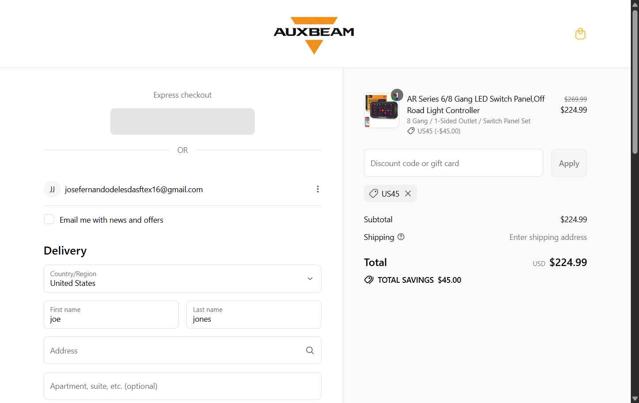Click the Auxbeam logo
Image resolution: width=639 pixels, height=403 pixels.
[x=314, y=35]
